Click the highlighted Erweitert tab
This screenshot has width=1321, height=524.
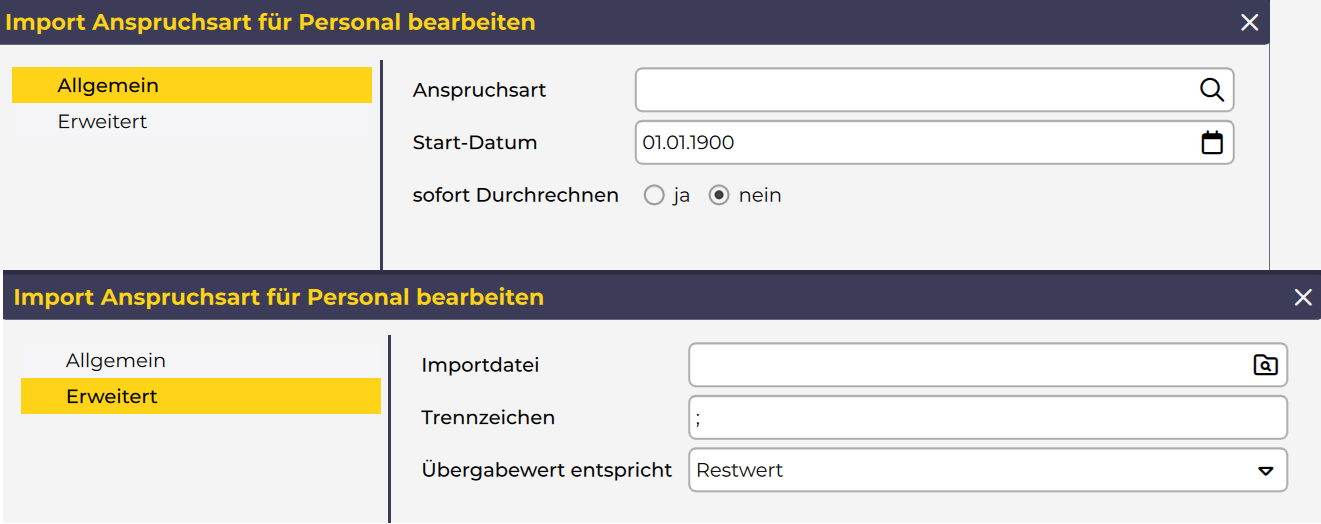[x=112, y=397]
